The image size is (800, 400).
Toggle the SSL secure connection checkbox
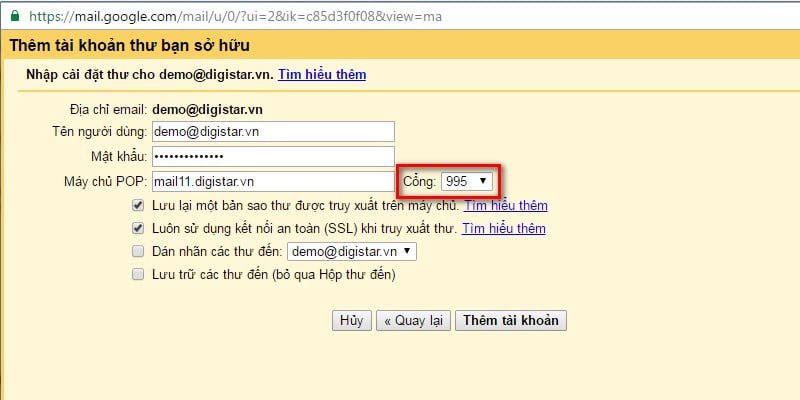click(x=137, y=228)
